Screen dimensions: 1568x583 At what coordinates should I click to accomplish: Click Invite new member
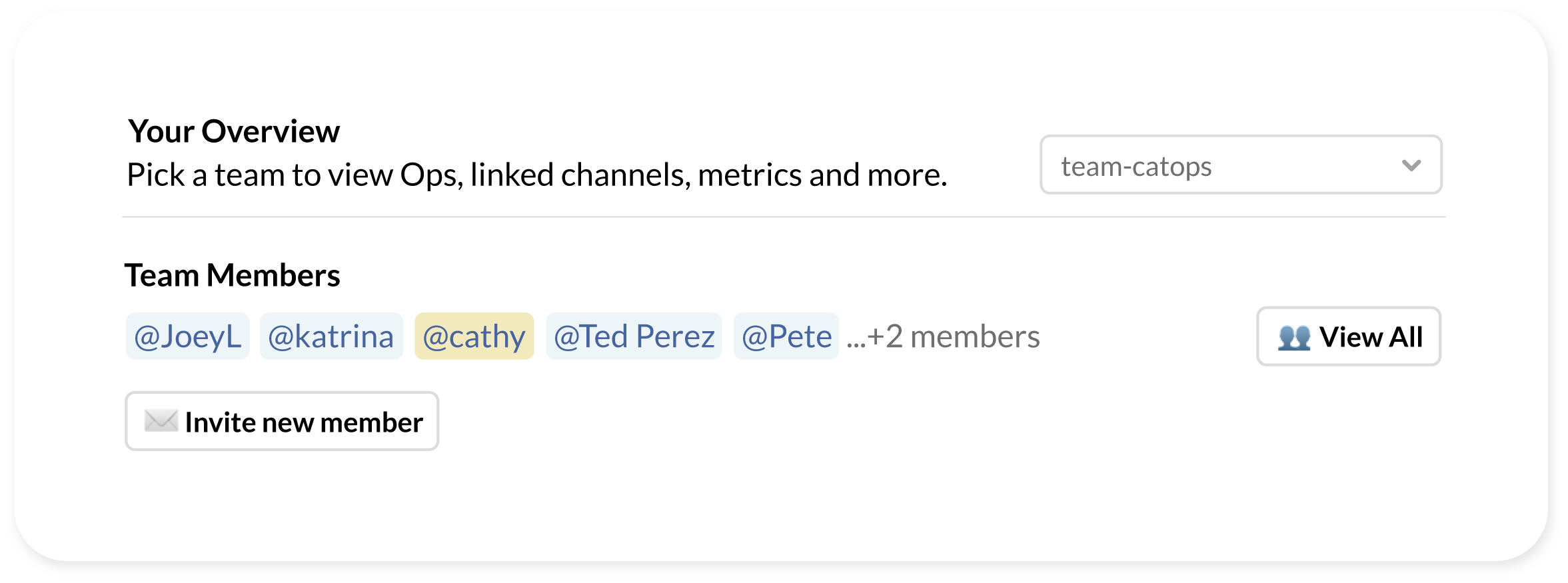[x=282, y=421]
